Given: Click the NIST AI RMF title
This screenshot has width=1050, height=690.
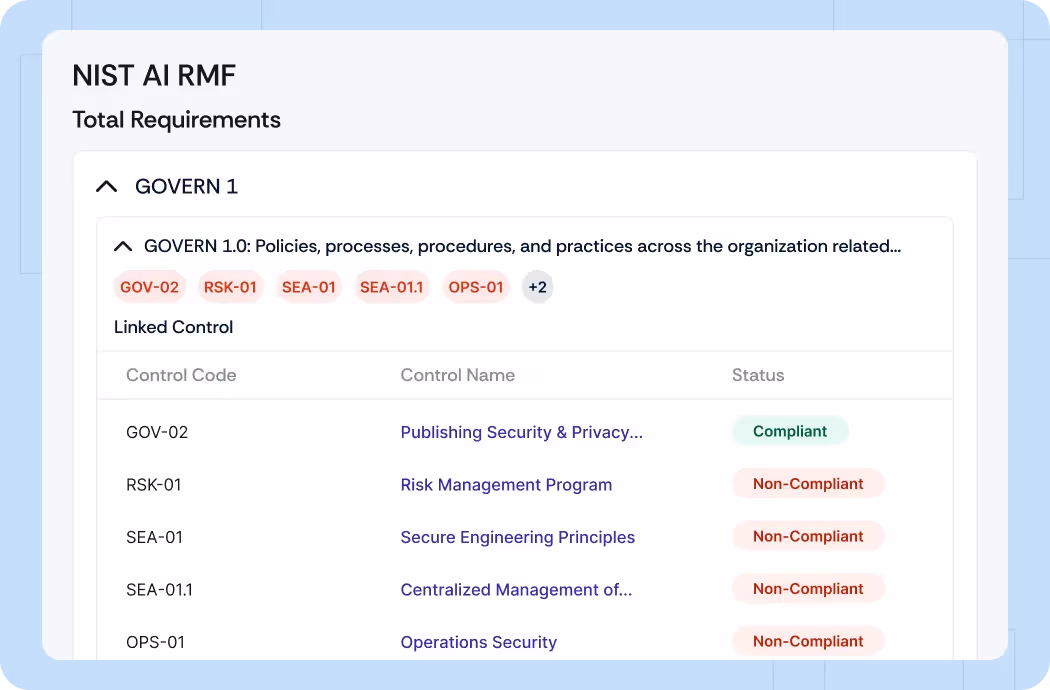Looking at the screenshot, I should [x=154, y=76].
